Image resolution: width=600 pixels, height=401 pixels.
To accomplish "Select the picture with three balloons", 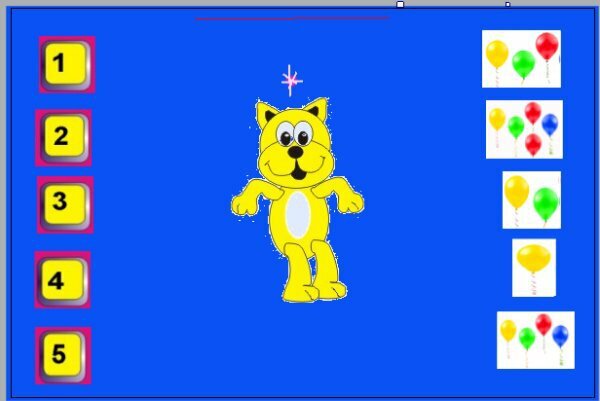I will 521,59.
